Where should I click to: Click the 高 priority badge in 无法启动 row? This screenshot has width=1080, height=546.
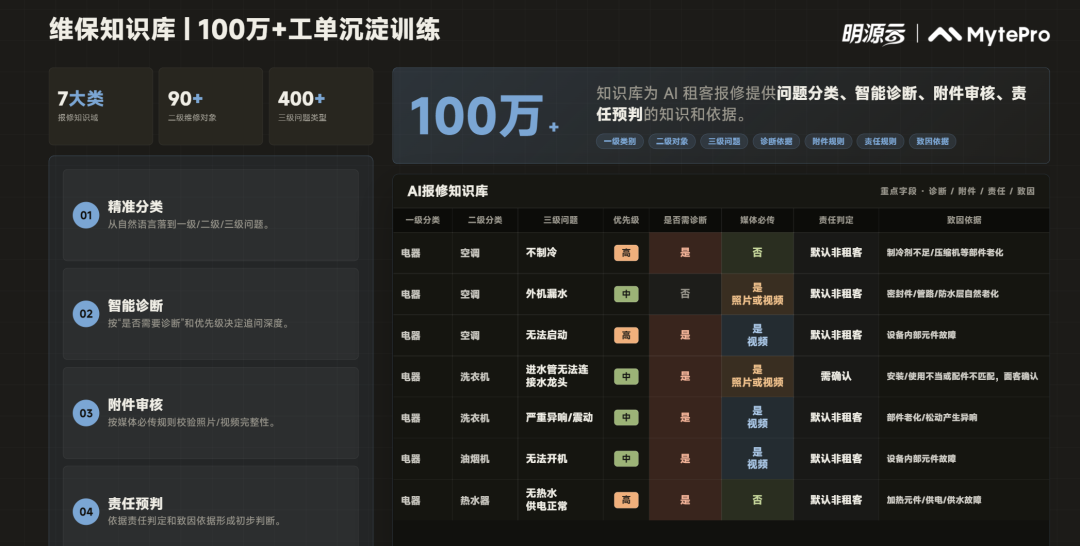[626, 335]
